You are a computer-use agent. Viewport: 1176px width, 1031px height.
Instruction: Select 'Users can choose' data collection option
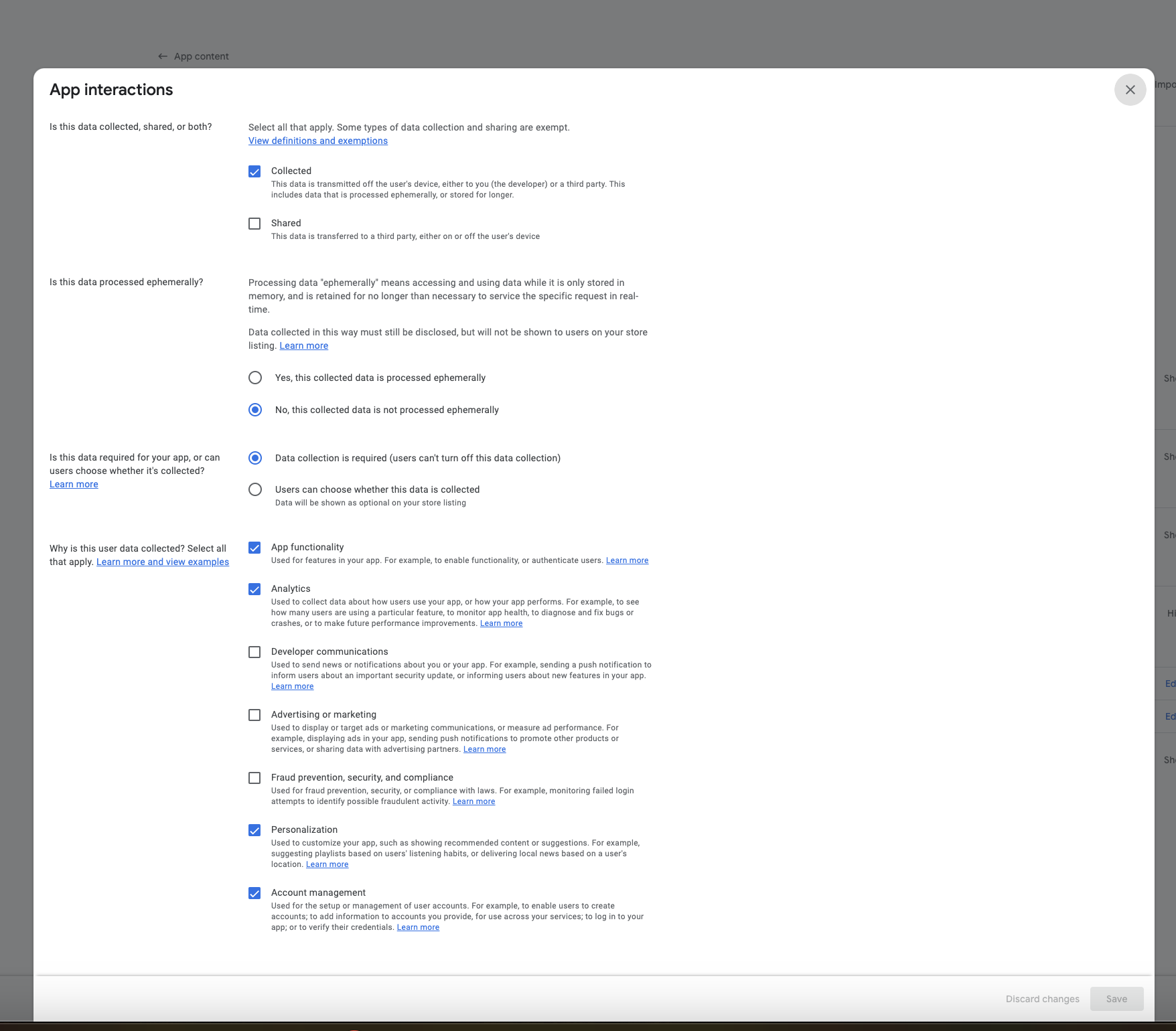pos(255,489)
